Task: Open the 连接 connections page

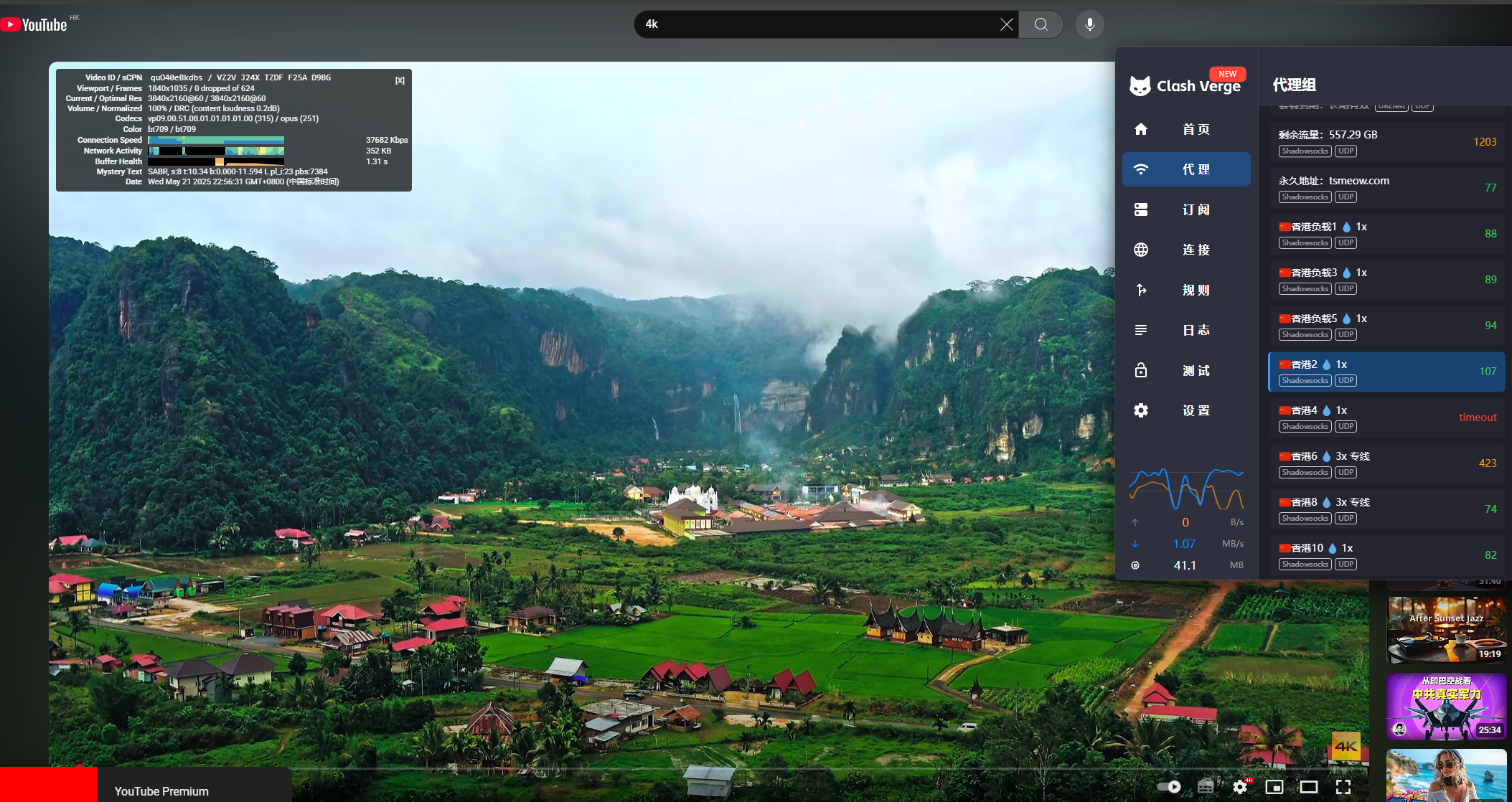Action: click(1185, 250)
